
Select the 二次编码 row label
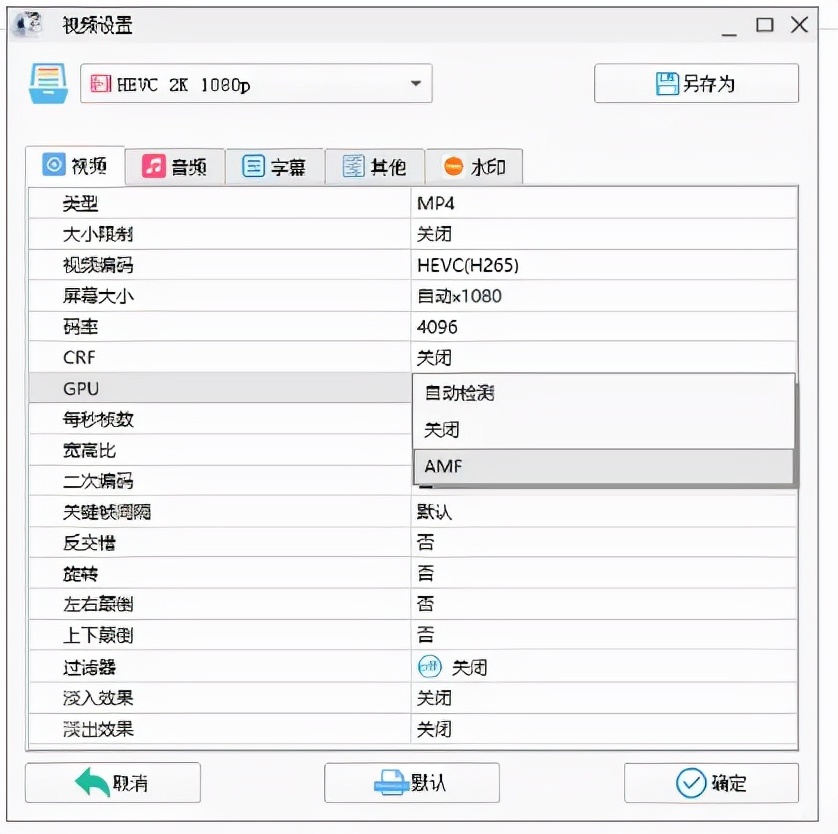point(98,481)
